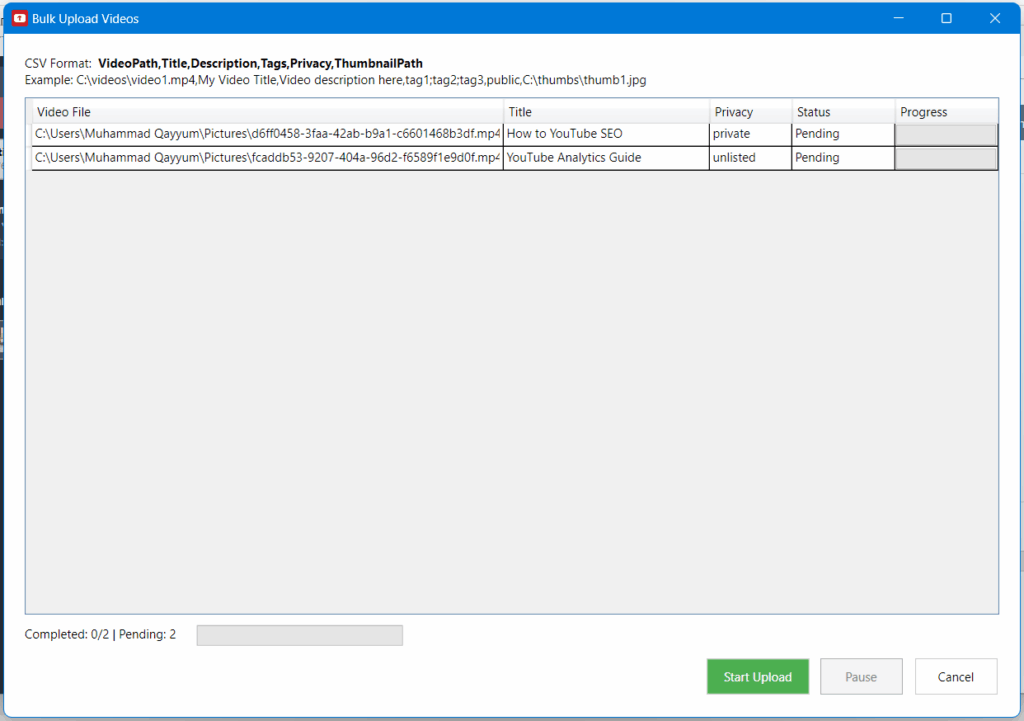Click Pending status of YouTube Analytics Guide
Viewport: 1024px width, 721px height.
pos(843,158)
